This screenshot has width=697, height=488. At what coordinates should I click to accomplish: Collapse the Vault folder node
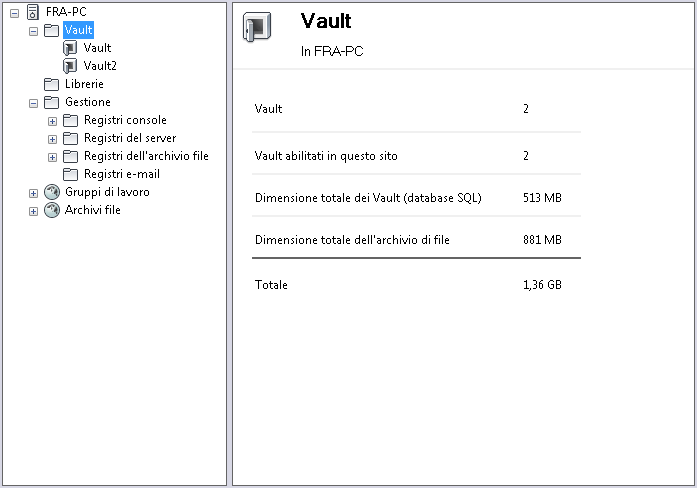pos(33,30)
